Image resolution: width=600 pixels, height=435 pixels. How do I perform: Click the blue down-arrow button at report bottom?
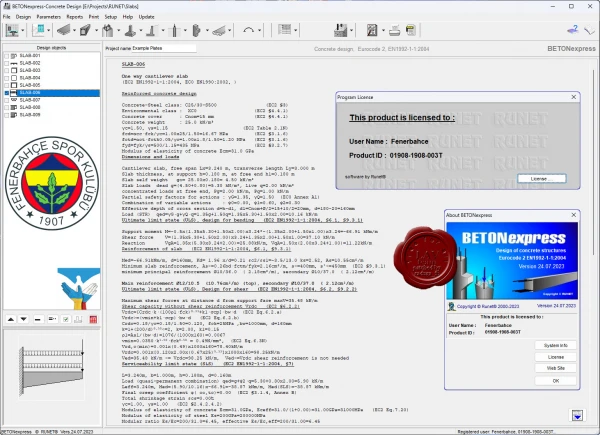pos(577,415)
